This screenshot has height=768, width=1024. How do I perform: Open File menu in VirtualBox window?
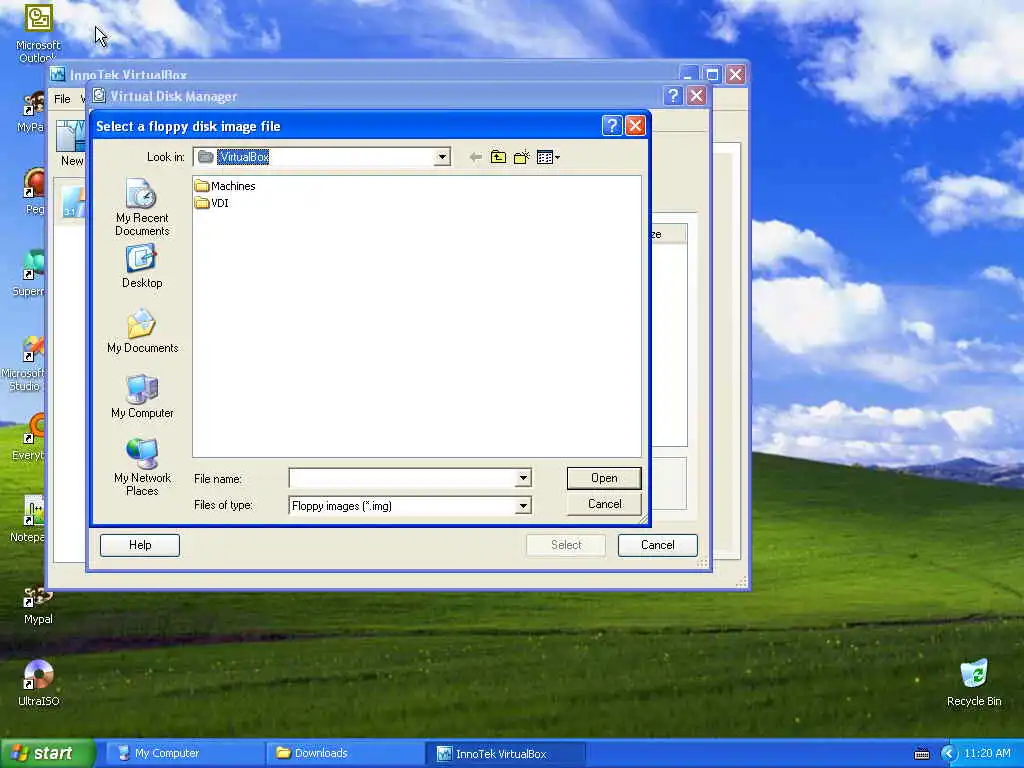pyautogui.click(x=62, y=99)
